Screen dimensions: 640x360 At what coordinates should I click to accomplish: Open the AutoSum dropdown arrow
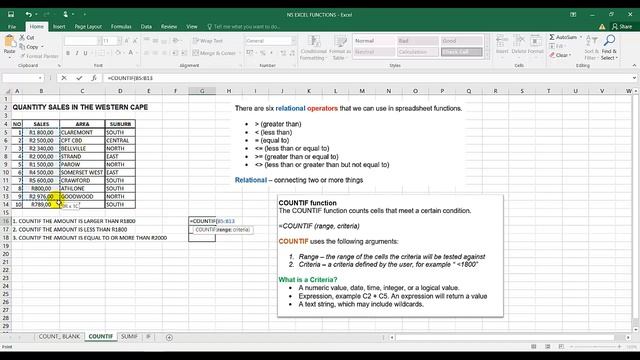coord(580,37)
